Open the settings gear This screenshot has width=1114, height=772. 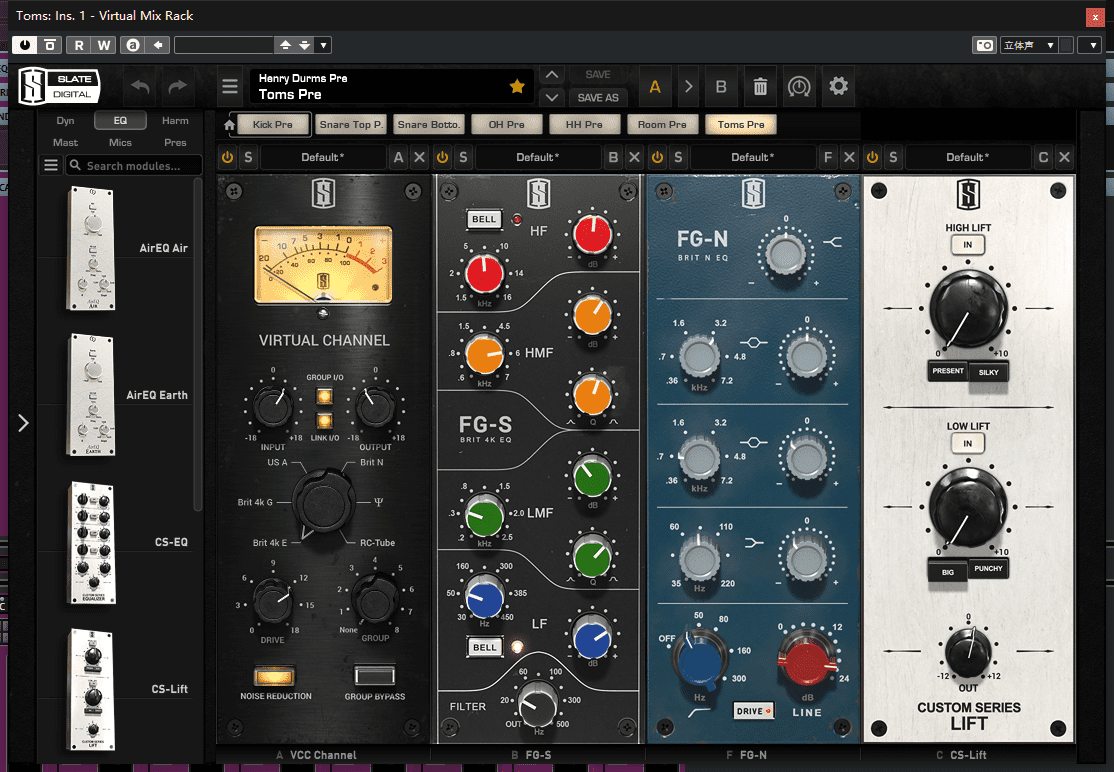[x=838, y=86]
